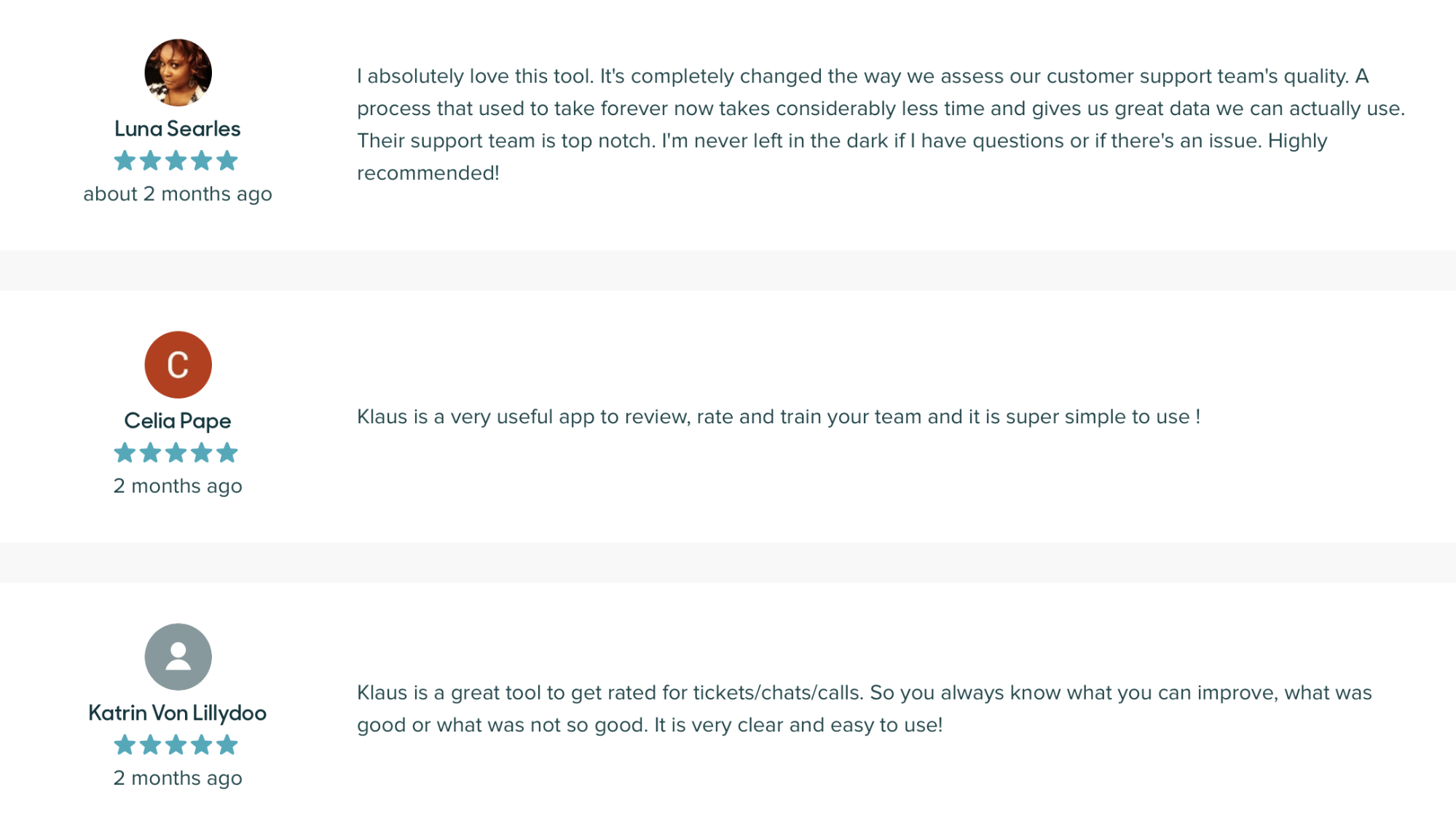Click Luna Searles' profile photo
This screenshot has width=1456, height=835.
coord(178,73)
